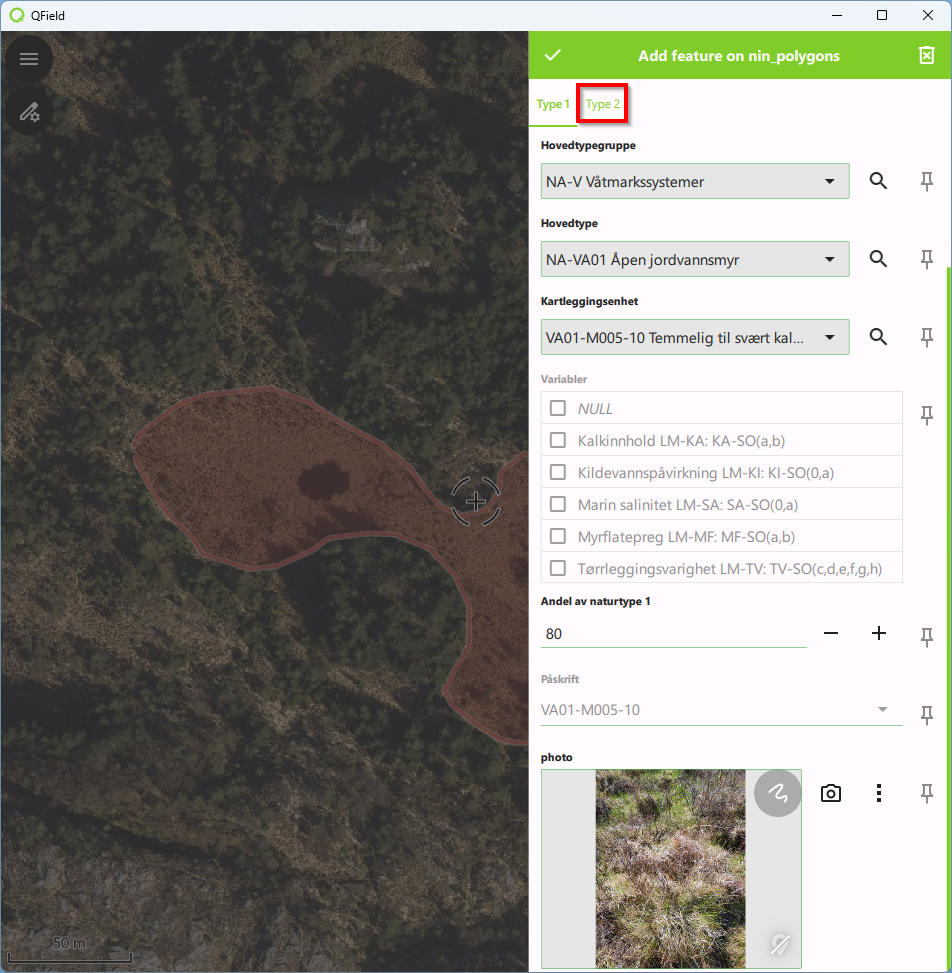Search Kartleggingsenhet values with magnifier icon
The width and height of the screenshot is (952, 973).
(x=878, y=337)
